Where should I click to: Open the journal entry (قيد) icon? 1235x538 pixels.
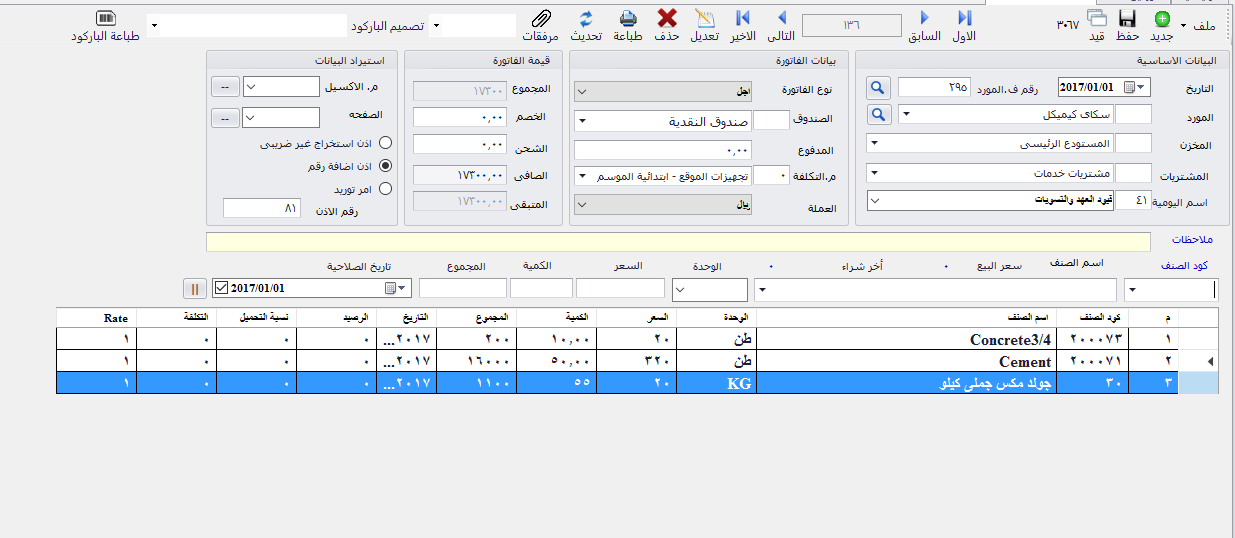coord(1097,19)
